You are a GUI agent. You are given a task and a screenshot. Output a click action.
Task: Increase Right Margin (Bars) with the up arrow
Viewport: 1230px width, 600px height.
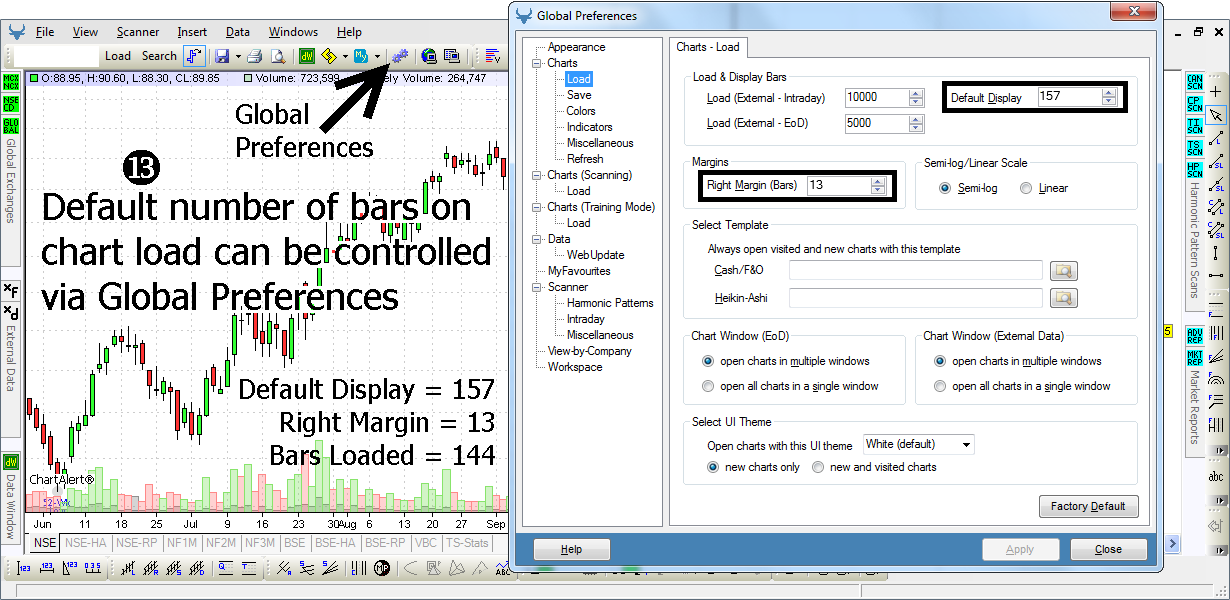pyautogui.click(x=878, y=182)
